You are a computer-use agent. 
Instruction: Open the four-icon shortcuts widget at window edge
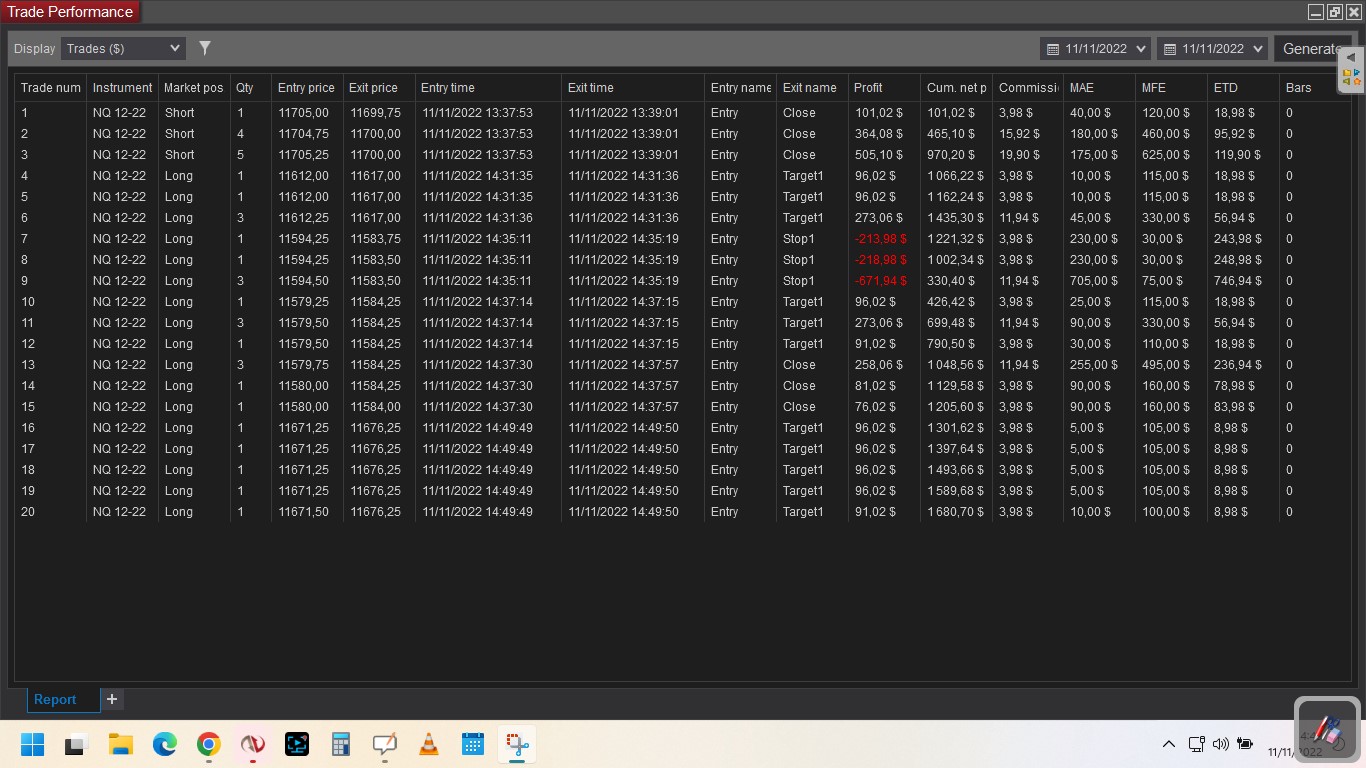[x=1350, y=77]
